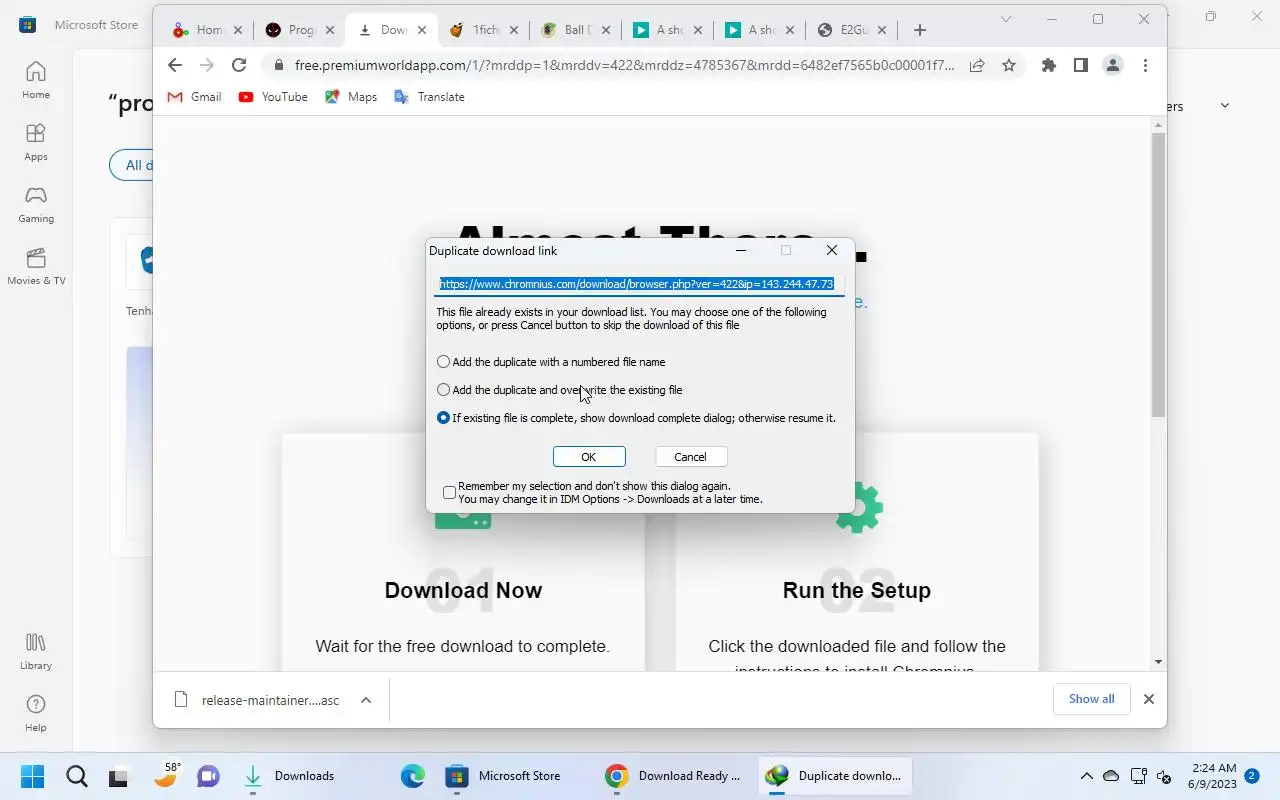Close the Progr tab
The image size is (1280, 800).
point(330,30)
